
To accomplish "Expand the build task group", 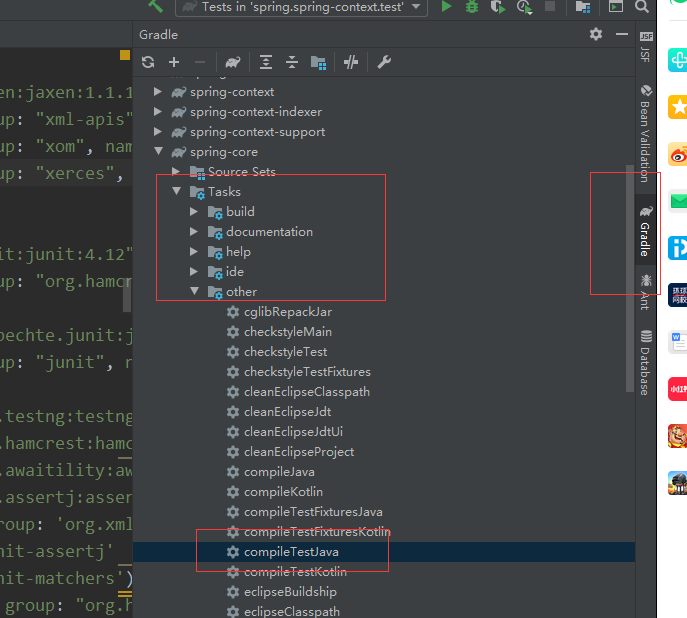I will (194, 212).
